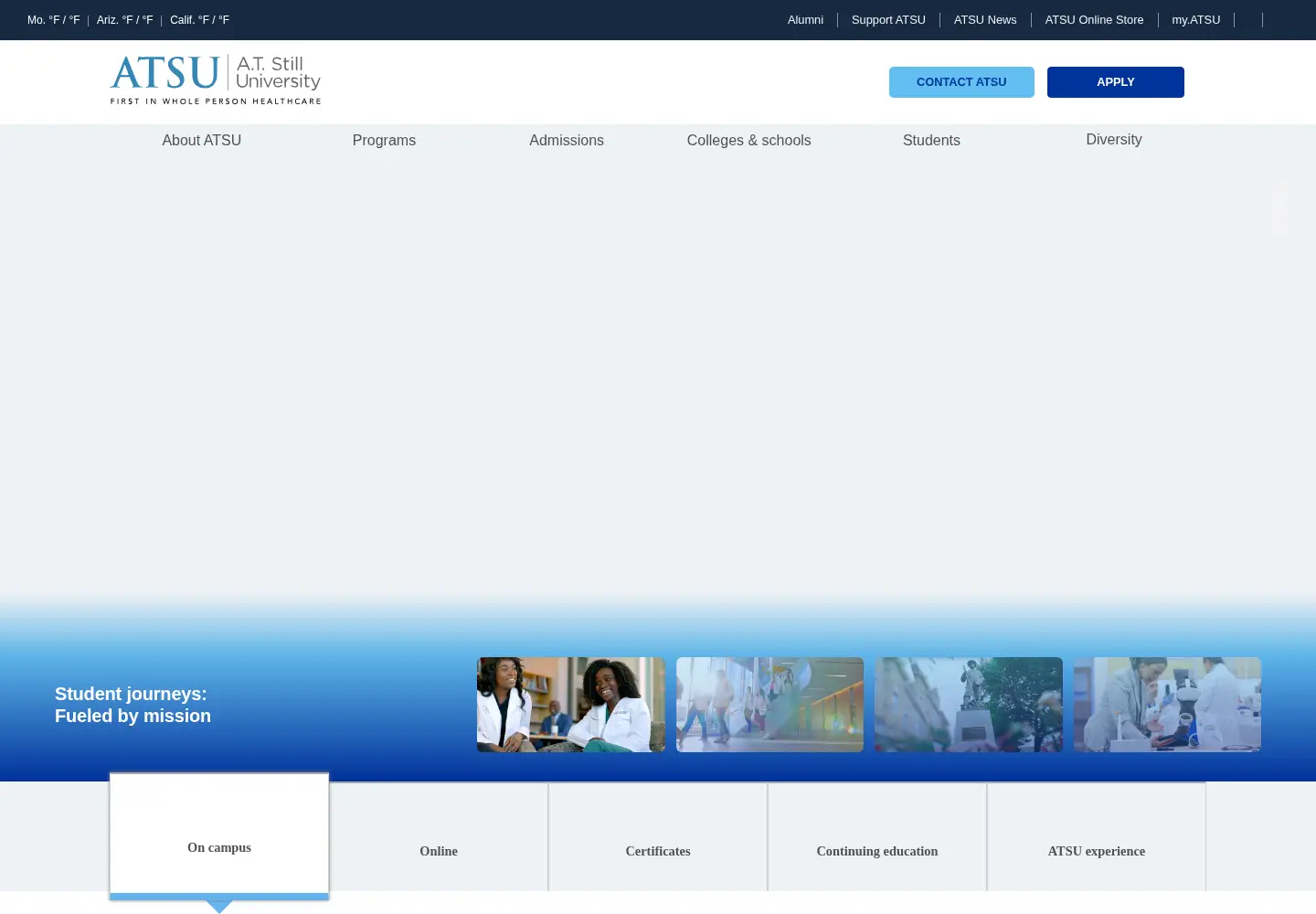1316x914 pixels.
Task: Open the Diversity menu
Action: click(x=1114, y=140)
